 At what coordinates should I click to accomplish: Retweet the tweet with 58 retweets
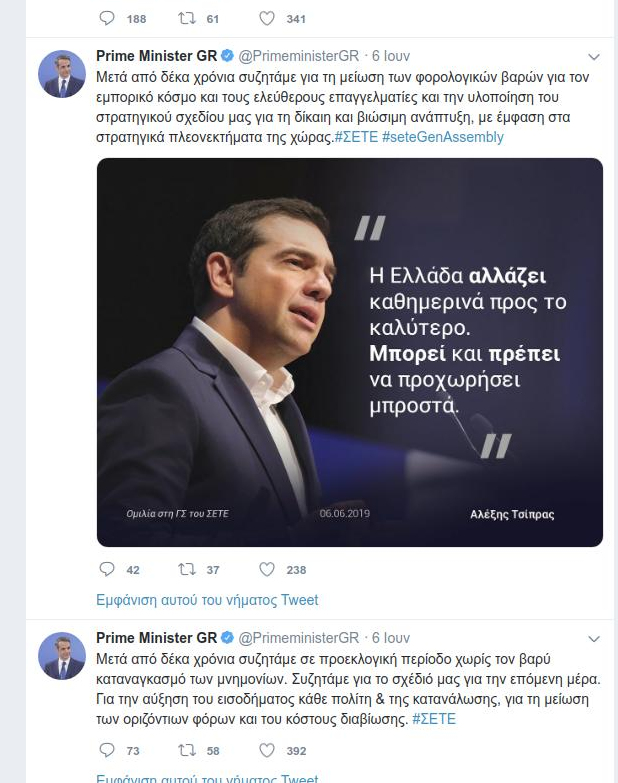point(187,750)
